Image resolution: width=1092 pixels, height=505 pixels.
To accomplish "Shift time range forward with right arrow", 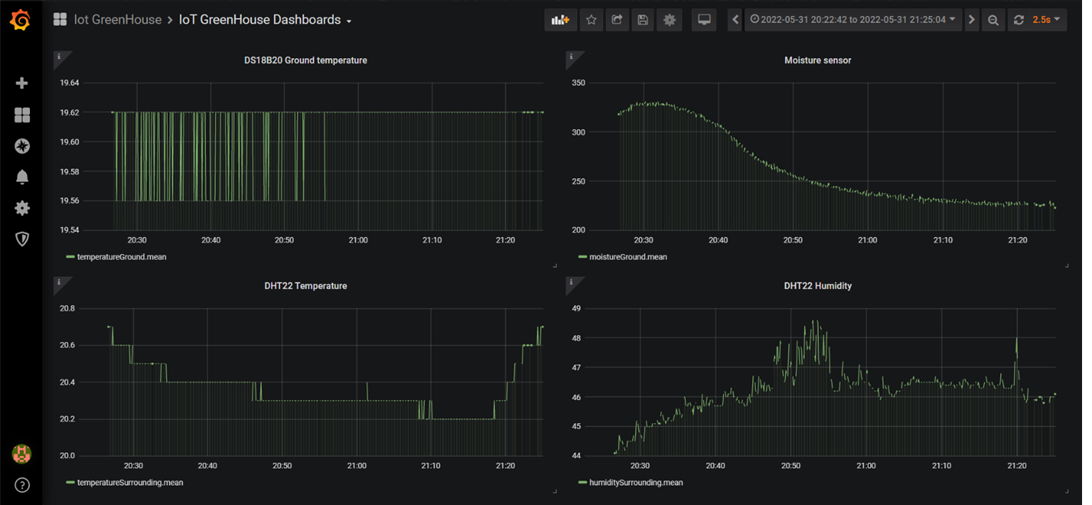I will (972, 20).
